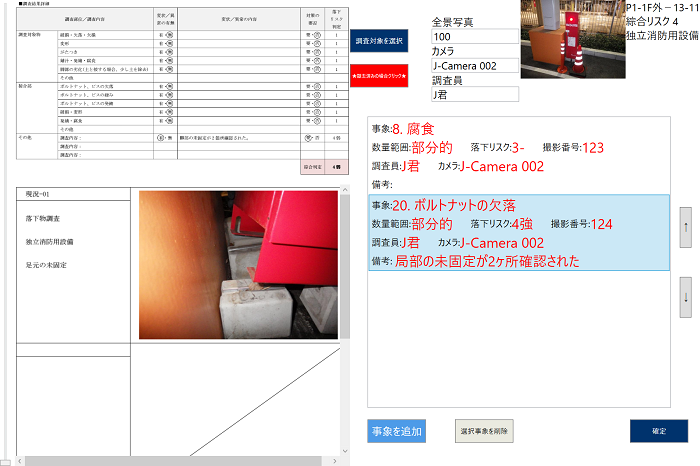Click the red registered-item click button
The width and height of the screenshot is (700, 466).
click(379, 76)
